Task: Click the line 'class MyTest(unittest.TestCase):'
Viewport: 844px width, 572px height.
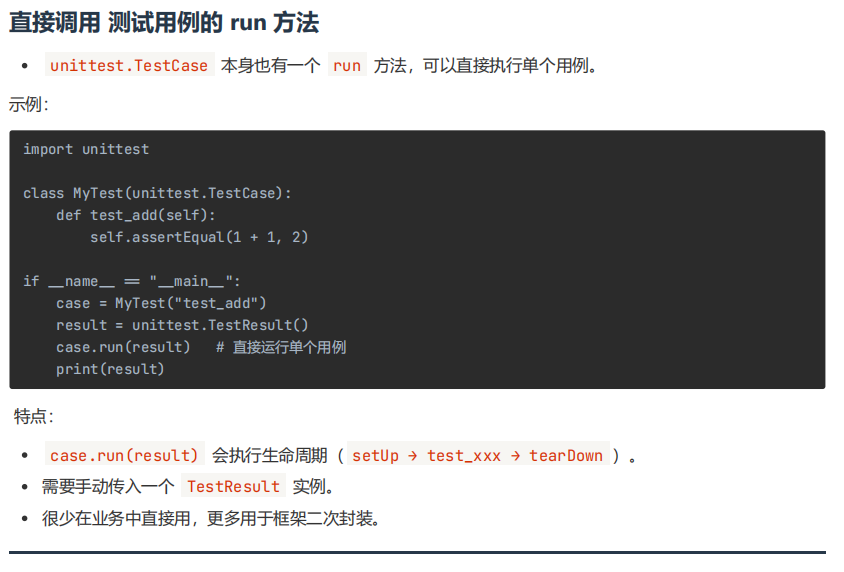Action: point(157,193)
